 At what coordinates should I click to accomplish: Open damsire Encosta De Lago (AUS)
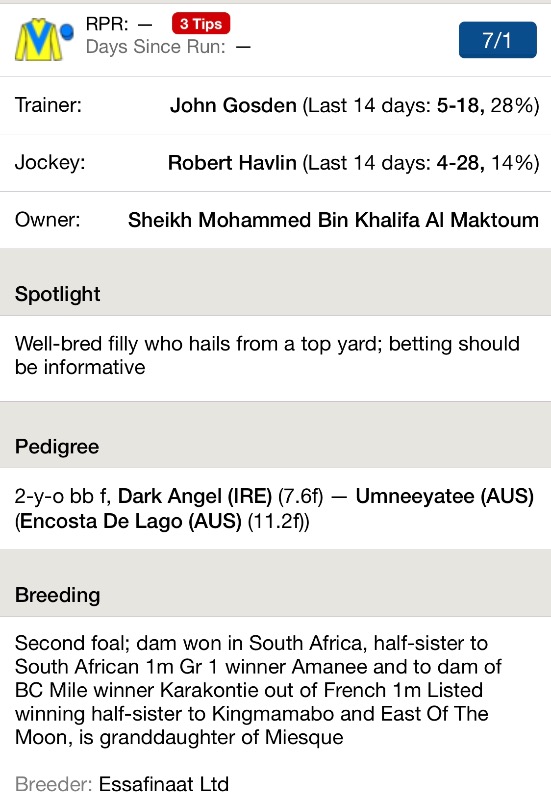point(128,521)
